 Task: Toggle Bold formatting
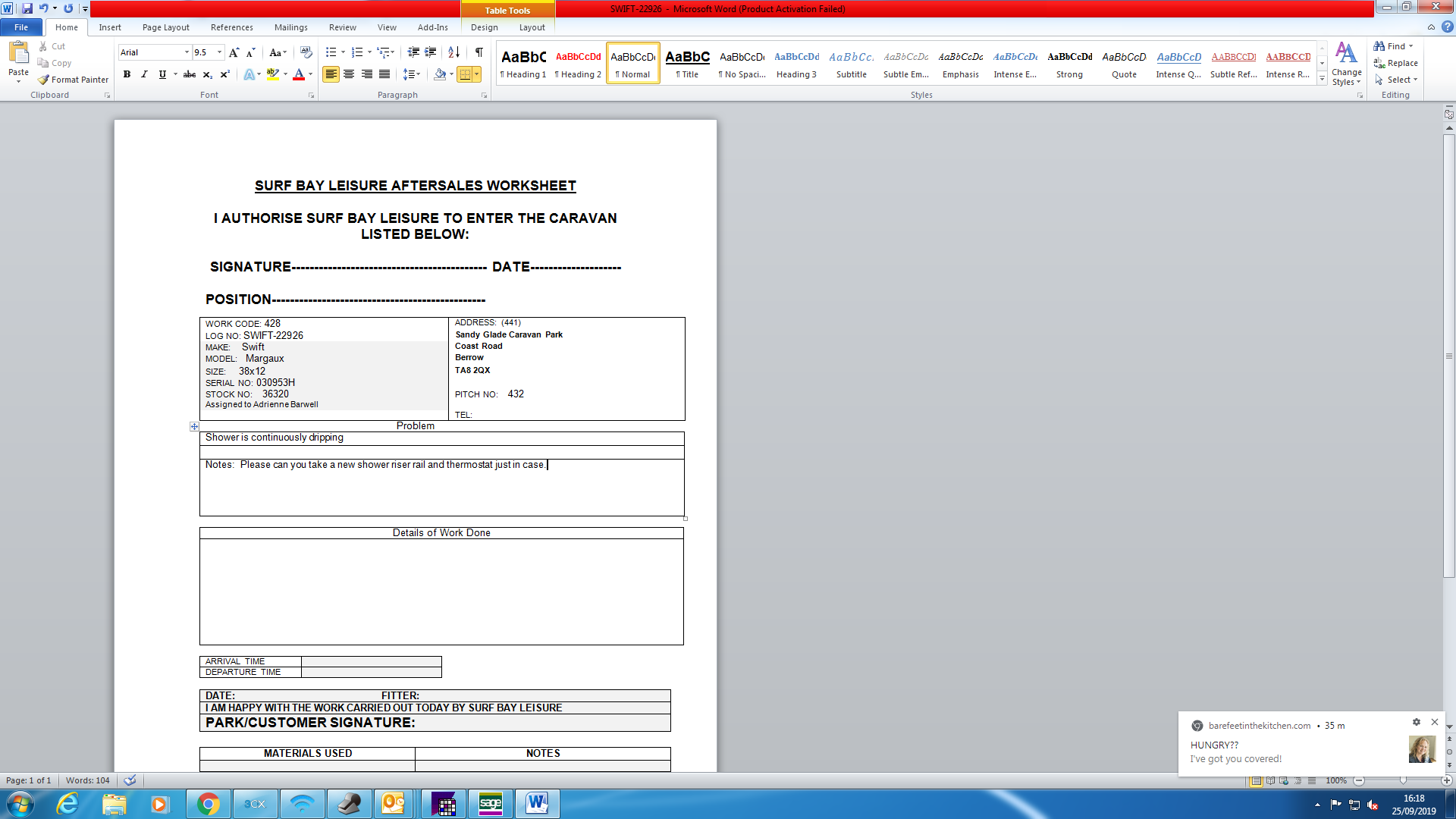[127, 74]
